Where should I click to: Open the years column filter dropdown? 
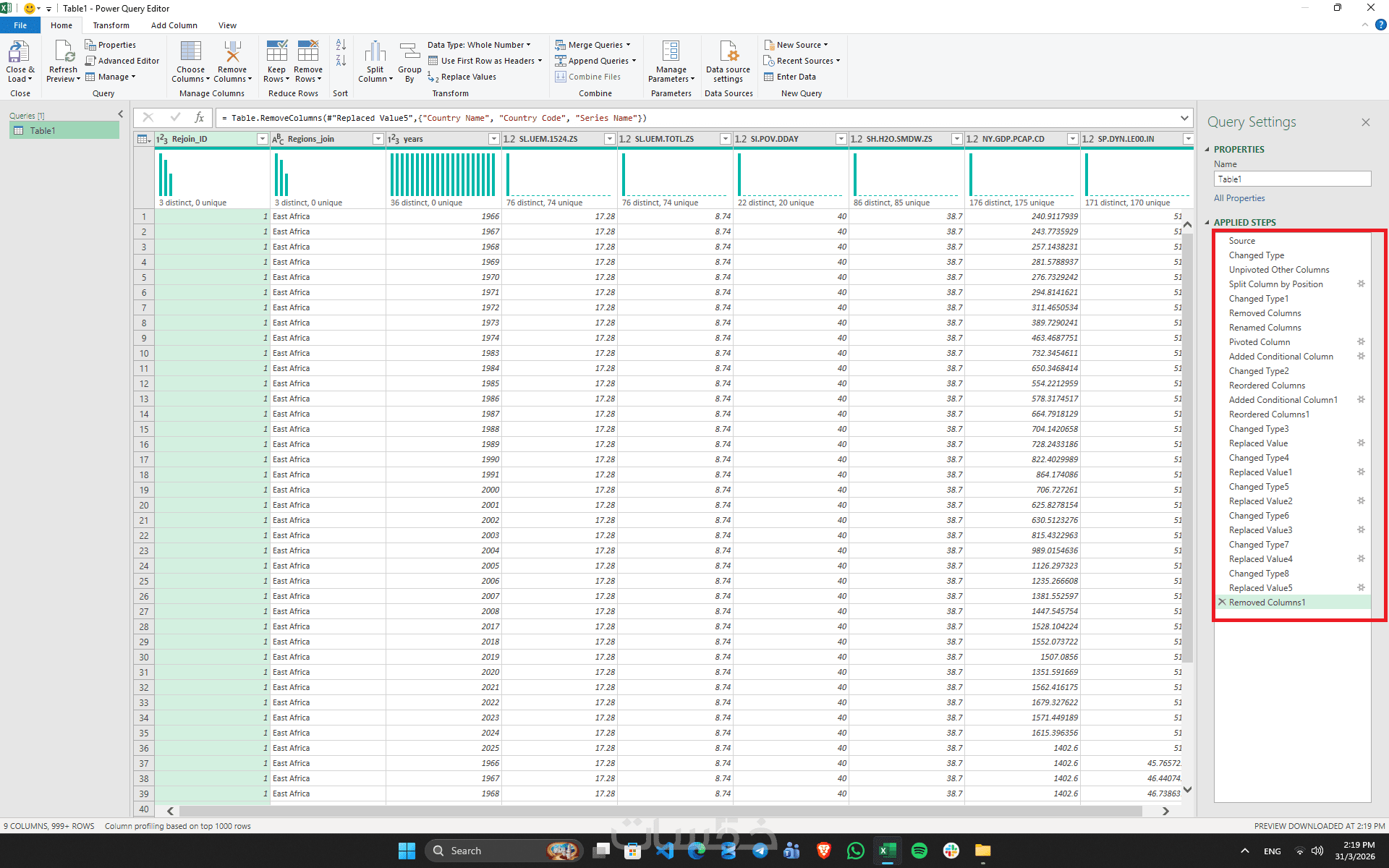(x=493, y=139)
